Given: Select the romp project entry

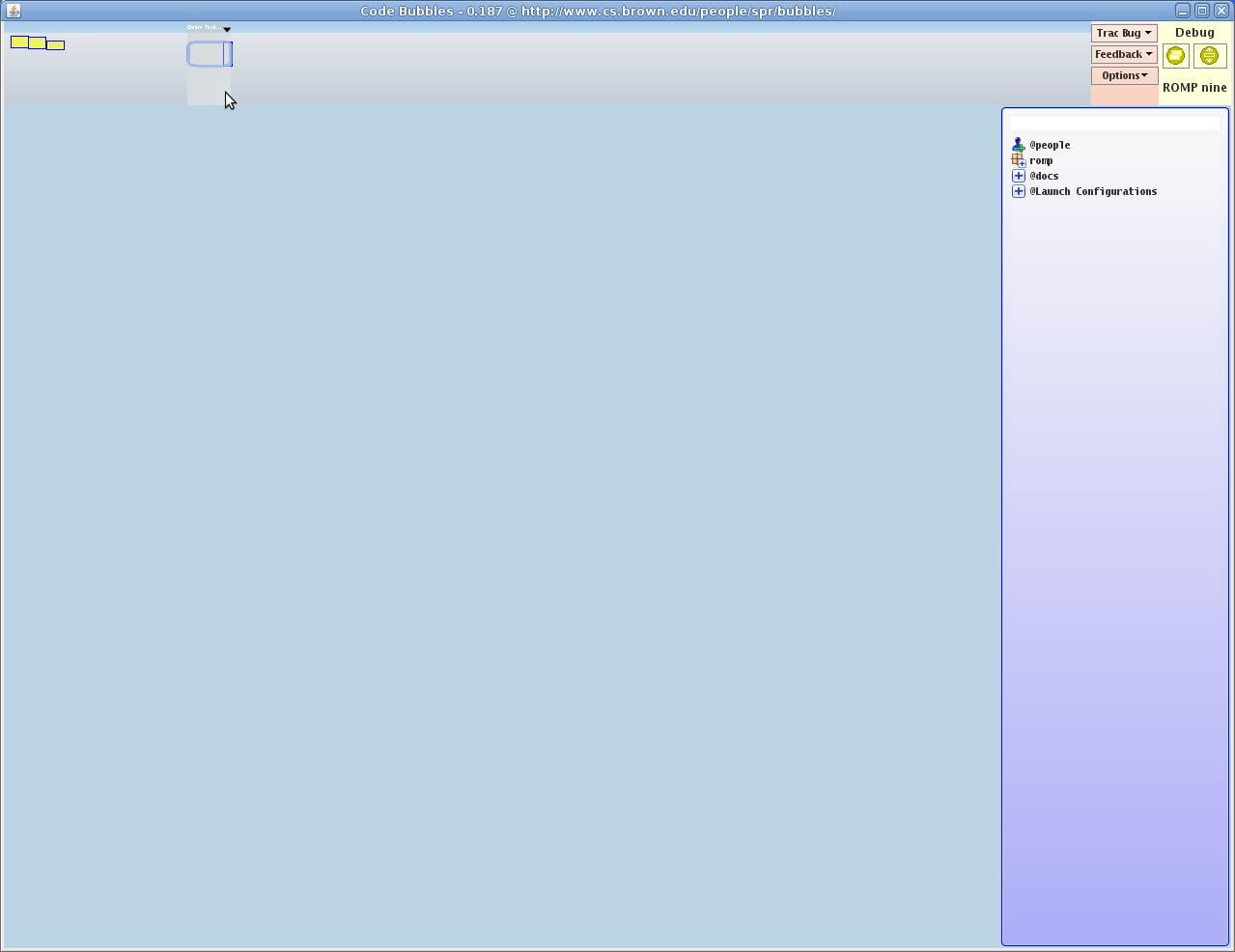Looking at the screenshot, I should 1041,160.
